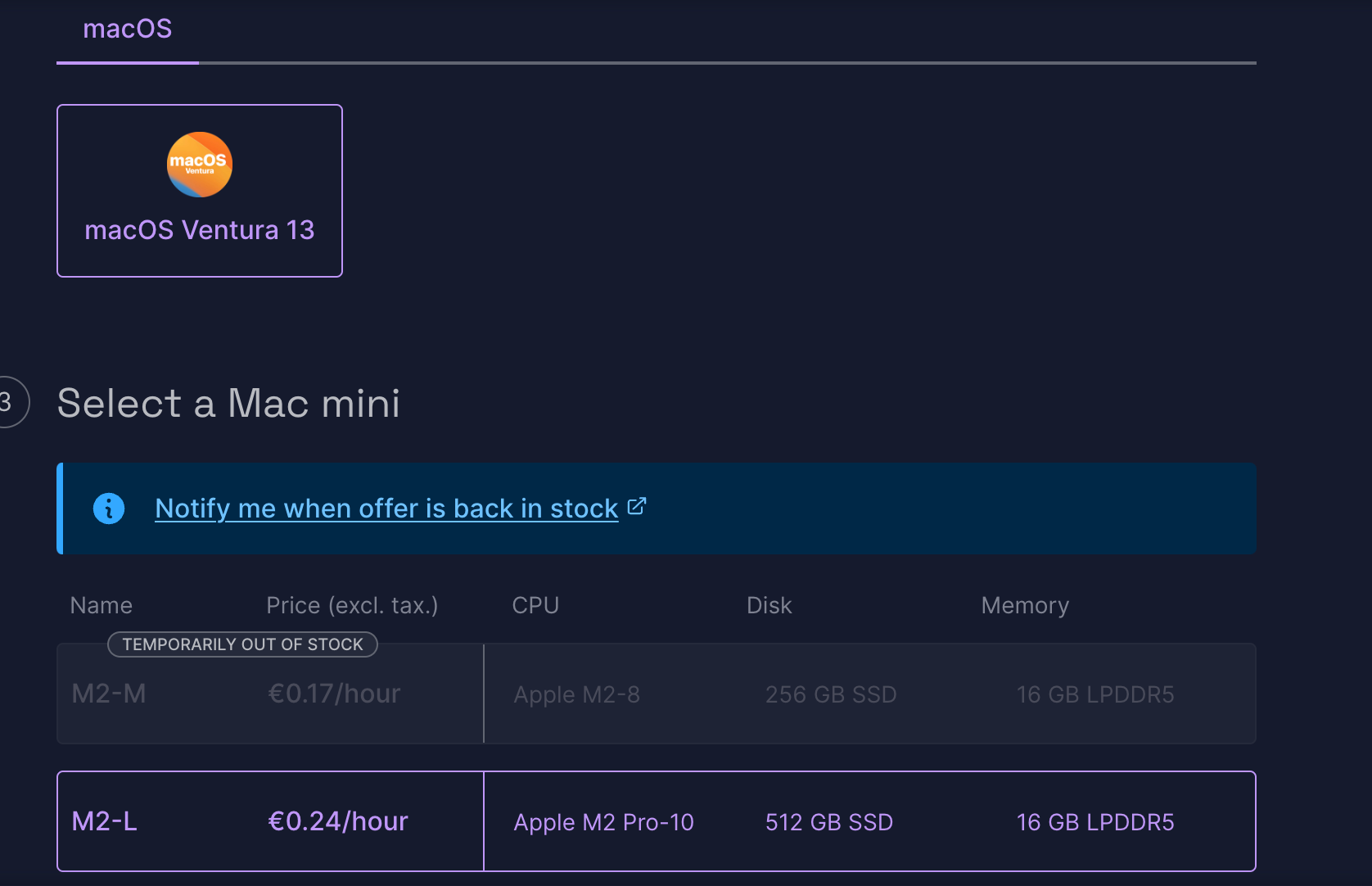Open 'Notify me when offer is back in stock'
Viewport: 1372px width, 886px height.
[386, 509]
